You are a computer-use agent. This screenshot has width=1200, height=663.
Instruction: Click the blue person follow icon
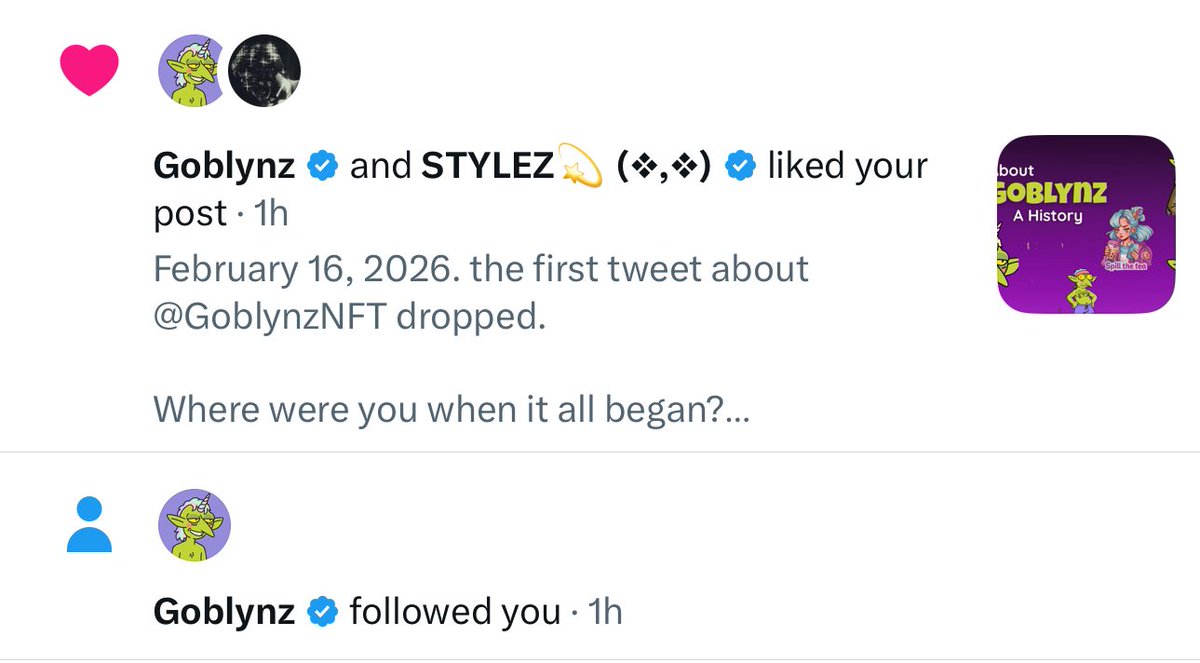click(x=89, y=525)
